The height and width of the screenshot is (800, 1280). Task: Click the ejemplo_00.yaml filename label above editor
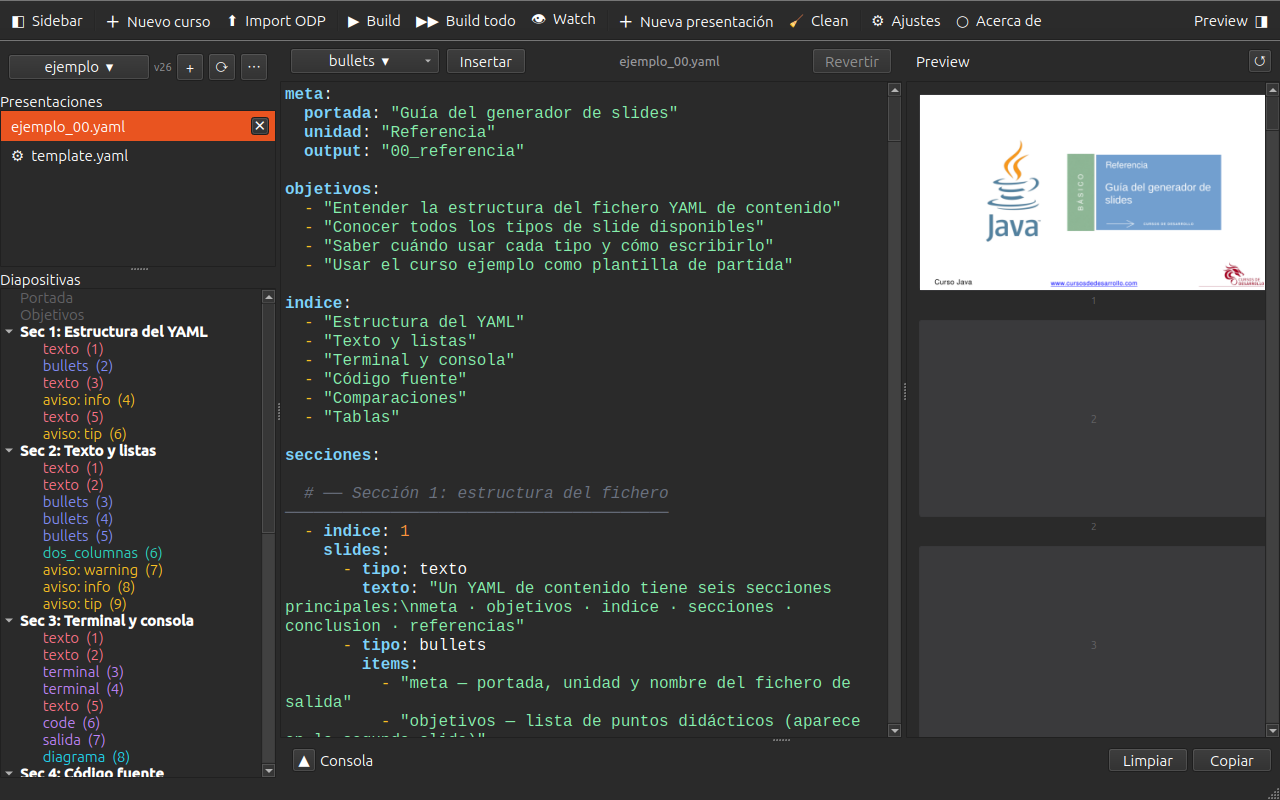pos(669,62)
